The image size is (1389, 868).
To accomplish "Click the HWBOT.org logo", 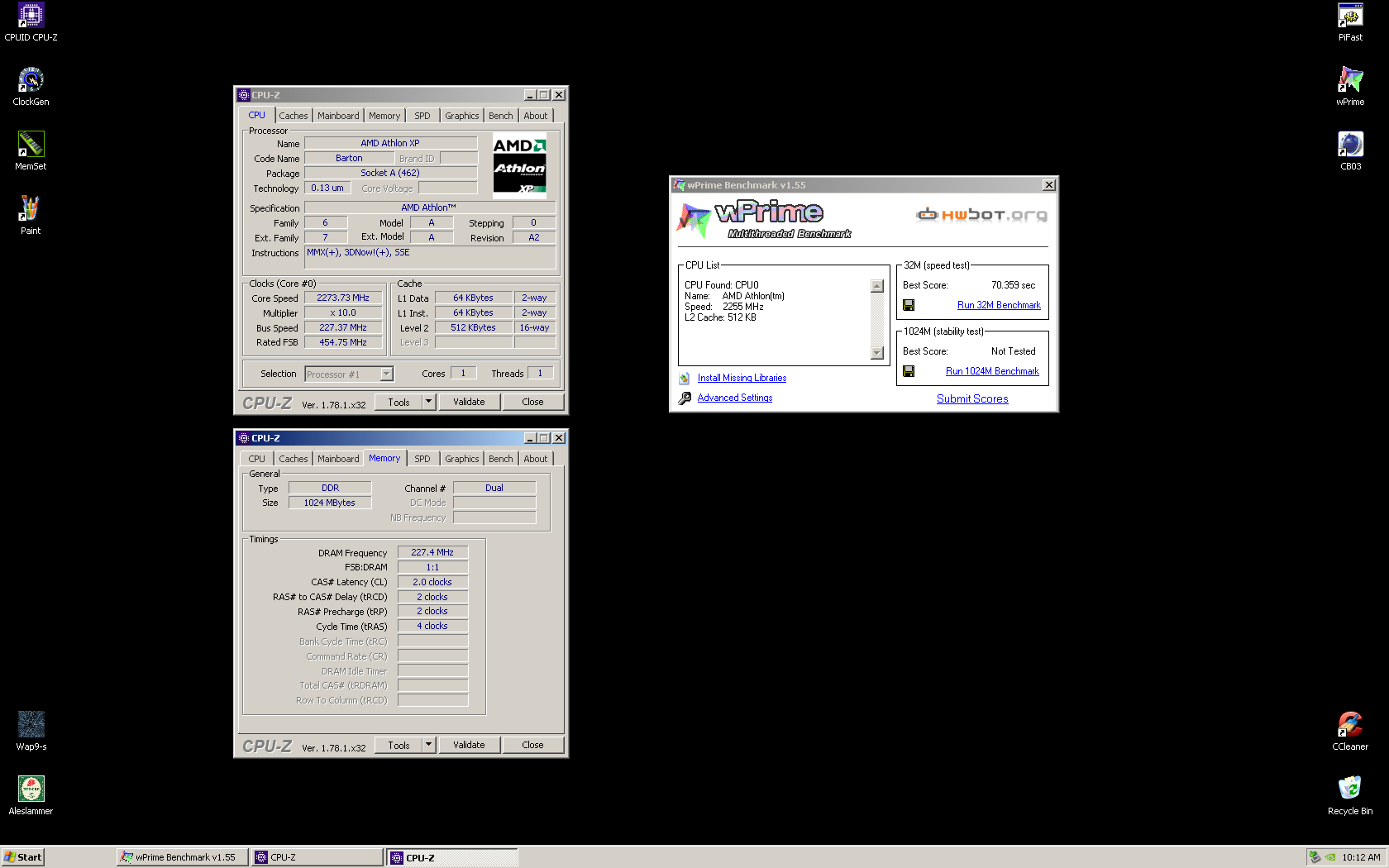I will pyautogui.click(x=981, y=215).
